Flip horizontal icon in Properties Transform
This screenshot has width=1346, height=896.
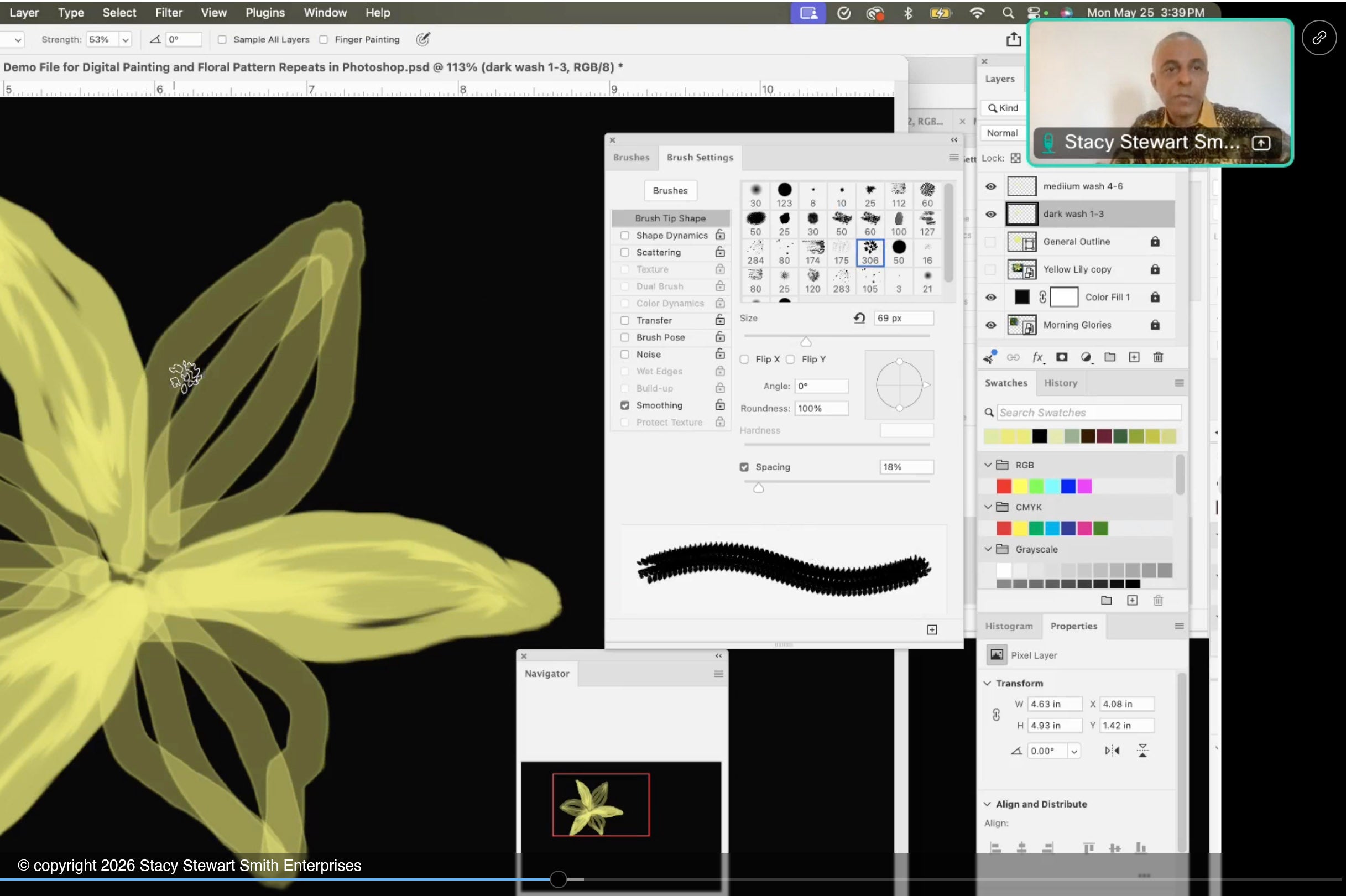1112,751
